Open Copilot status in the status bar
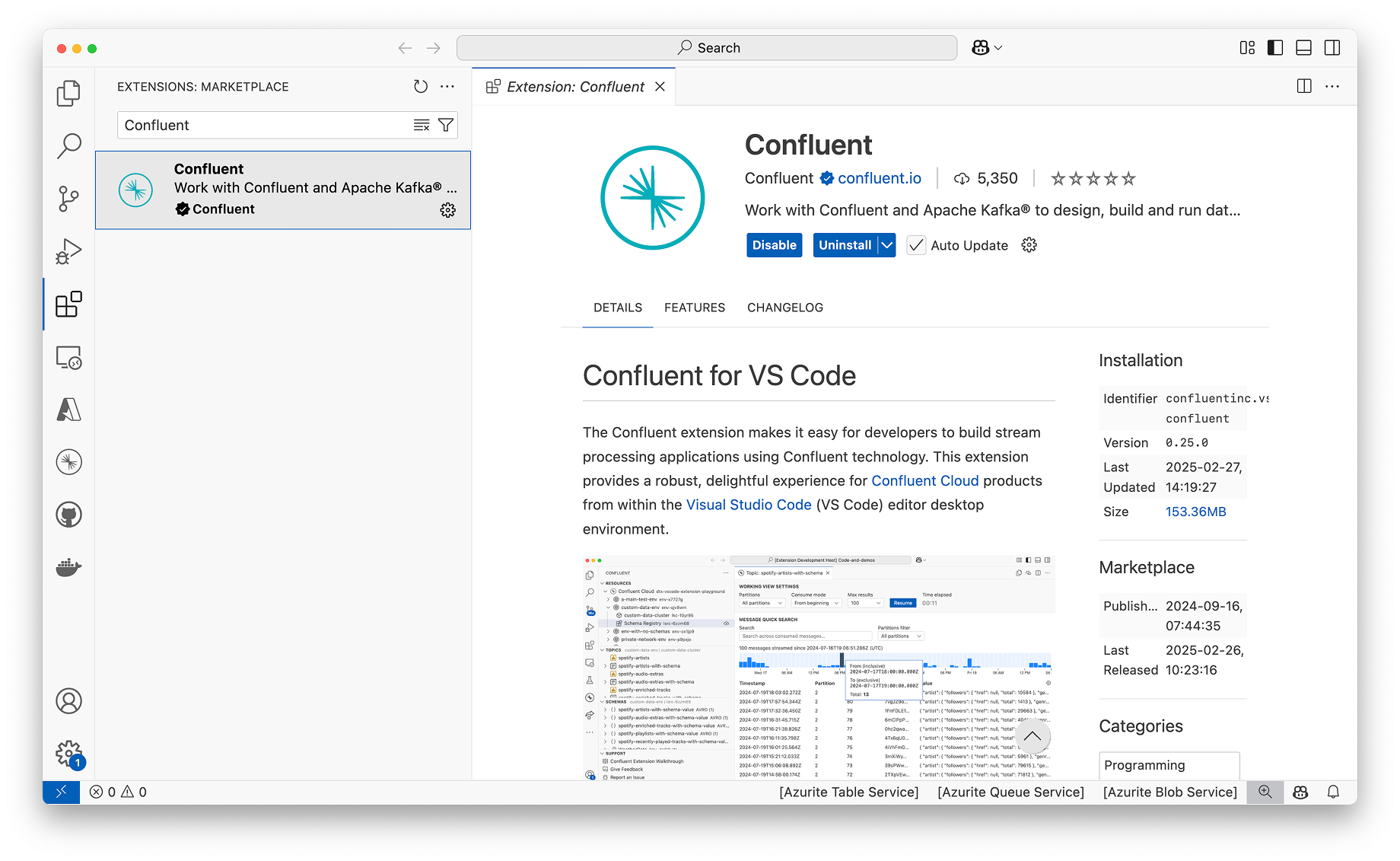The width and height of the screenshot is (1400, 861). pos(1300,792)
